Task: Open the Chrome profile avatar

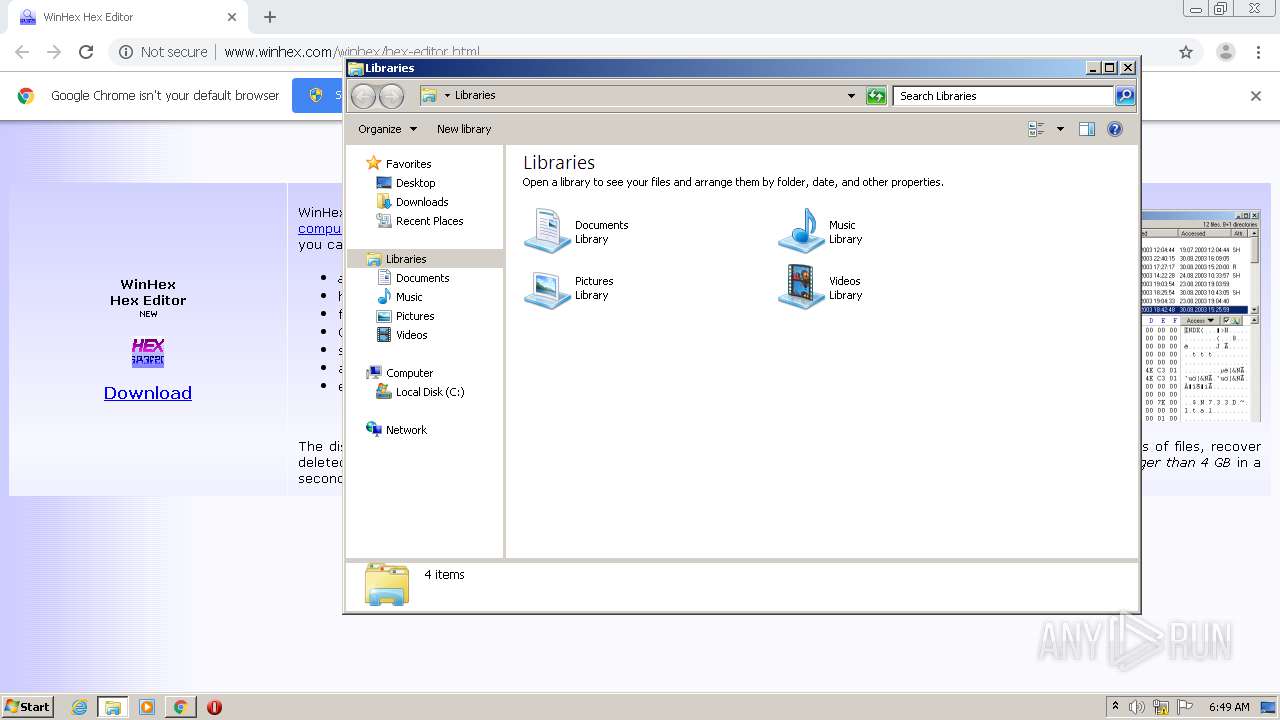Action: click(x=1225, y=52)
